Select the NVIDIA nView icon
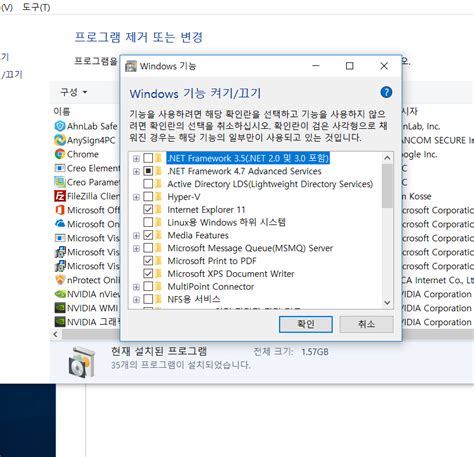 pos(60,294)
